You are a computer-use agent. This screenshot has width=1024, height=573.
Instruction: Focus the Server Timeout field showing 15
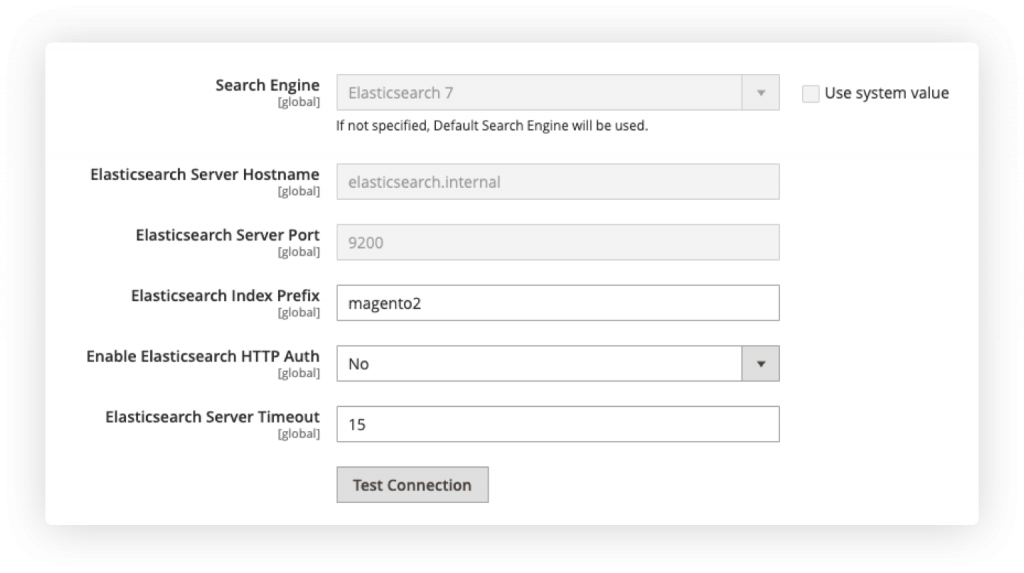click(x=557, y=424)
